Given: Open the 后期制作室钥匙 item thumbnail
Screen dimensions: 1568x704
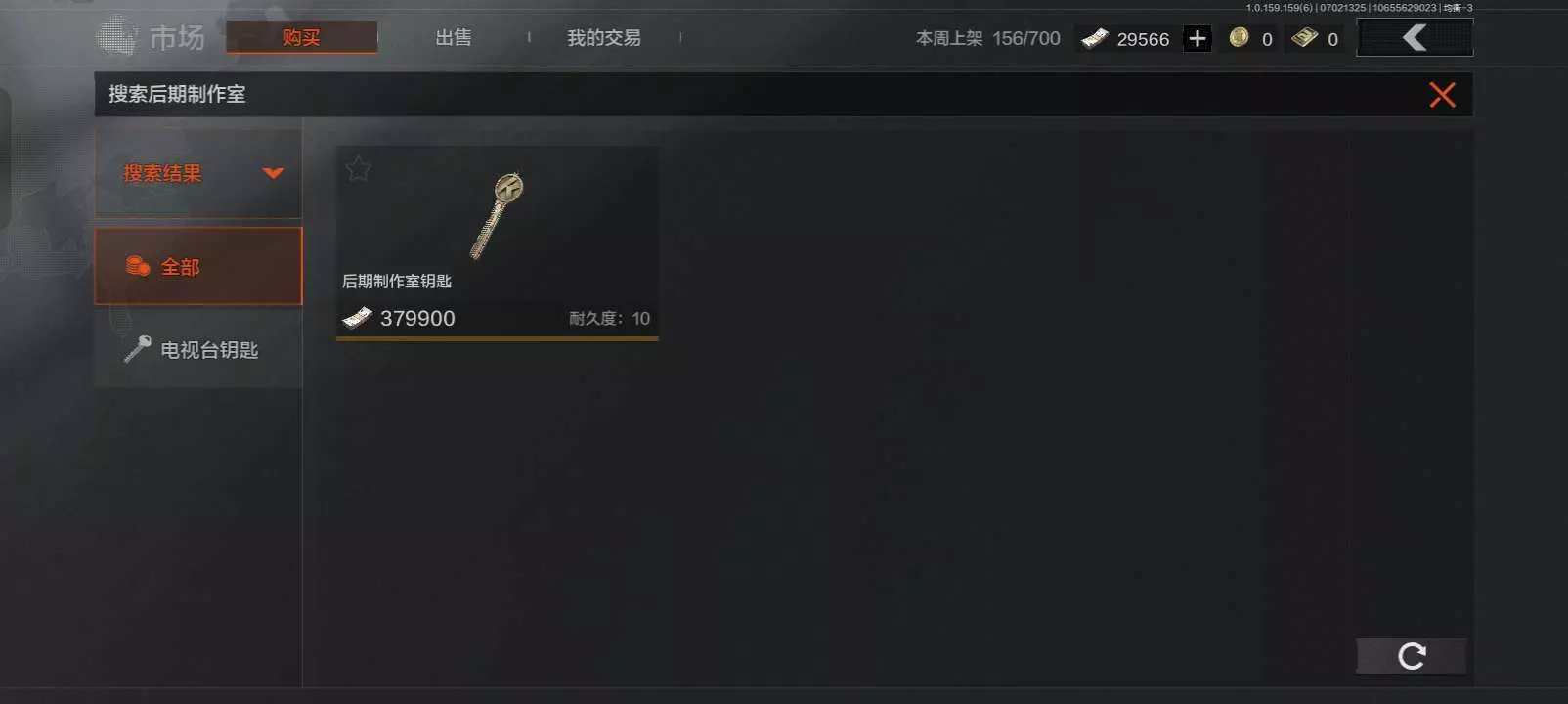Looking at the screenshot, I should point(497,215).
